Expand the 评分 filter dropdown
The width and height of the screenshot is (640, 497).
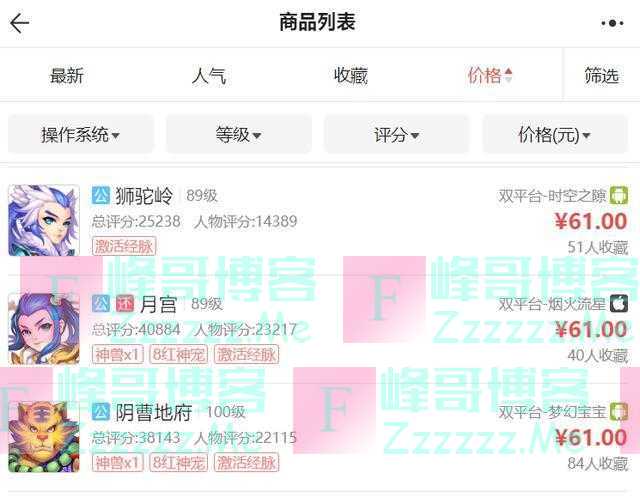(396, 134)
